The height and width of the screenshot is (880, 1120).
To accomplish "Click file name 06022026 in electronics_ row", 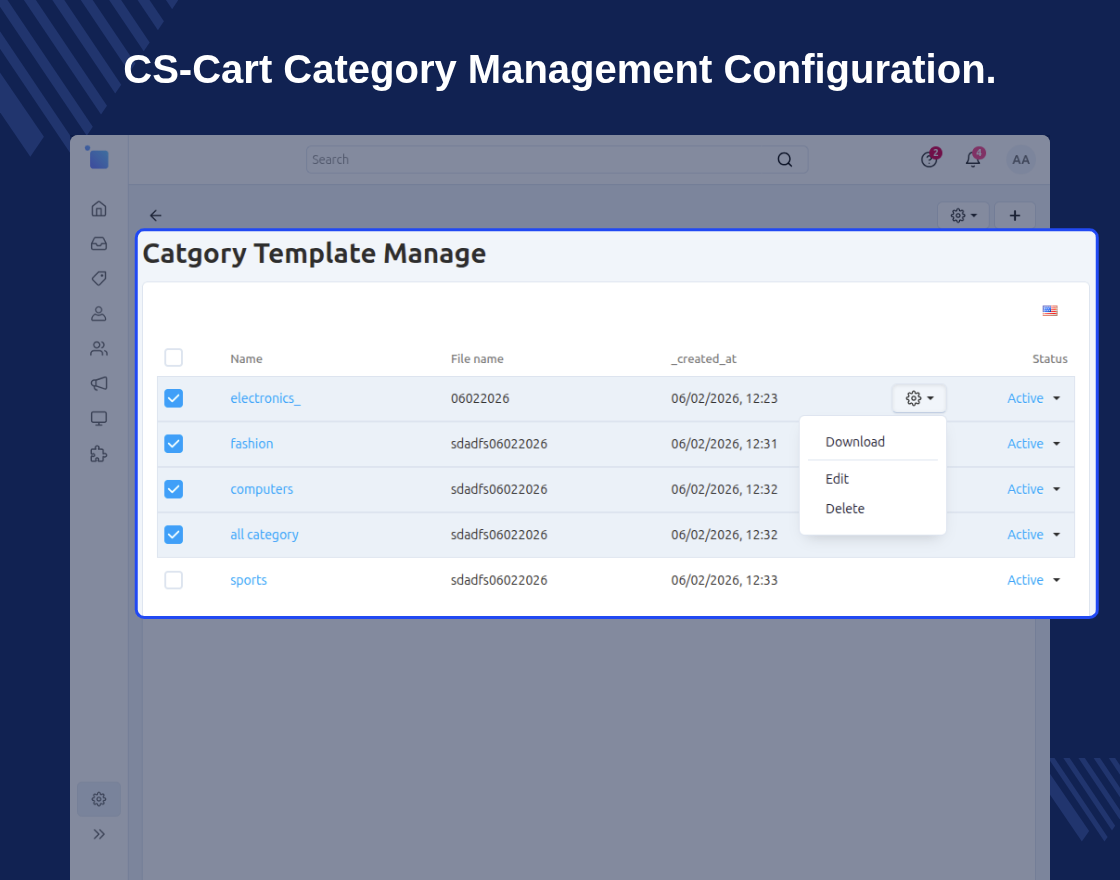I will tap(480, 398).
